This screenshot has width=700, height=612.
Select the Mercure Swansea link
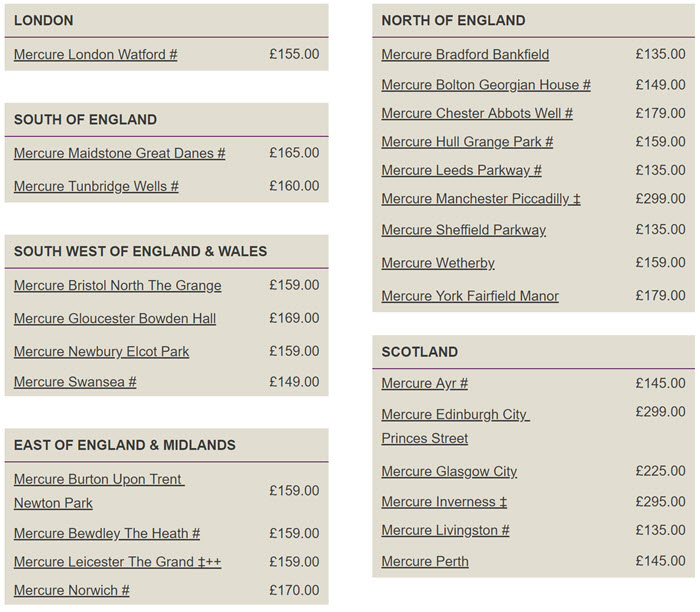click(75, 382)
